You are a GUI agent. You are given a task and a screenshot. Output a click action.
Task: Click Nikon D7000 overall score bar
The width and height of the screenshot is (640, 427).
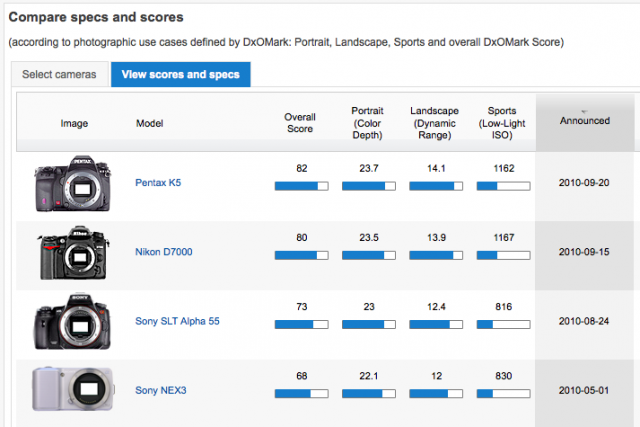pos(302,256)
